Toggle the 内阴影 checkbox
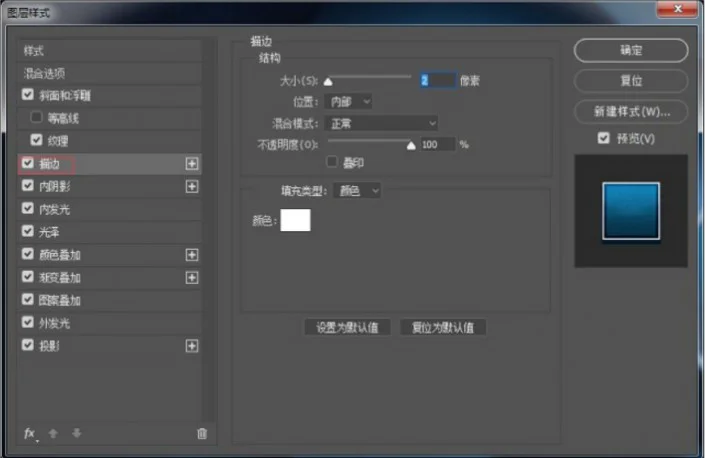The image size is (705, 458). tap(28, 185)
